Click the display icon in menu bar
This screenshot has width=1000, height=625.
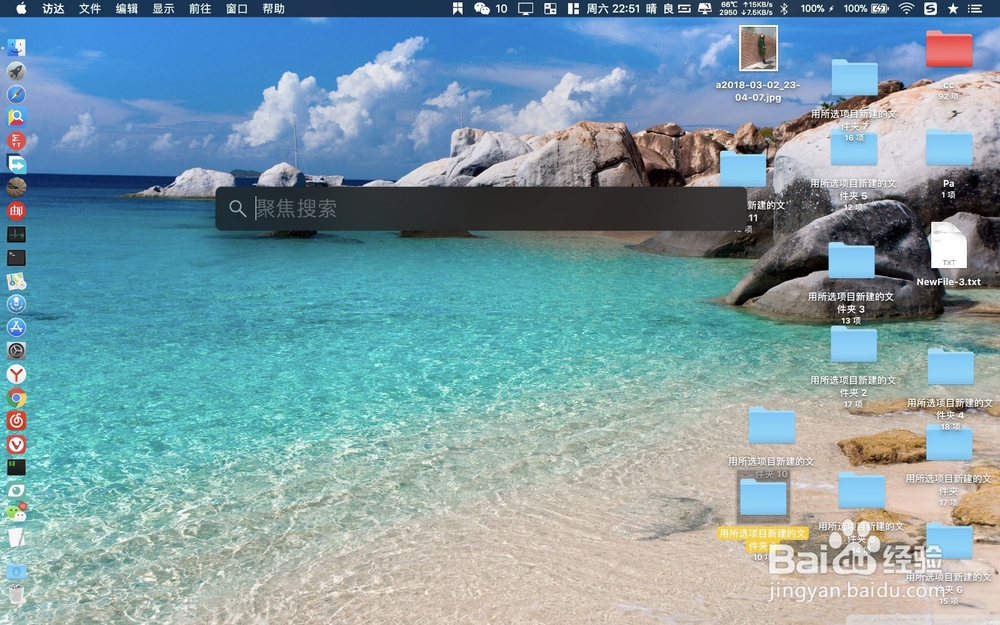click(526, 8)
